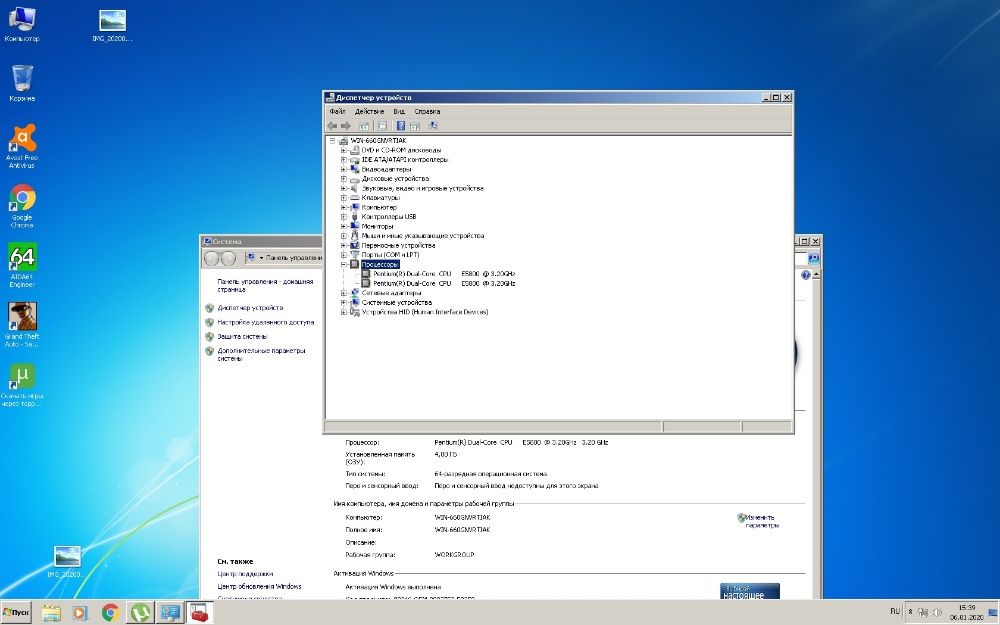Open the Справка menu
The width and height of the screenshot is (1000, 625).
pos(427,111)
